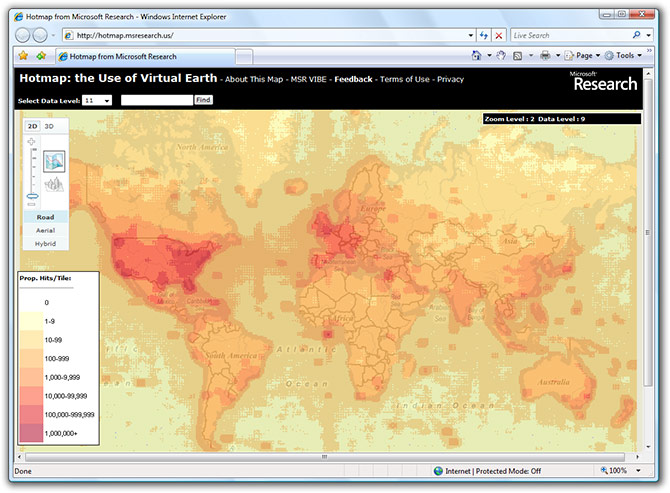
Task: Expand the feeds button dropdown arrow
Action: pos(531,56)
